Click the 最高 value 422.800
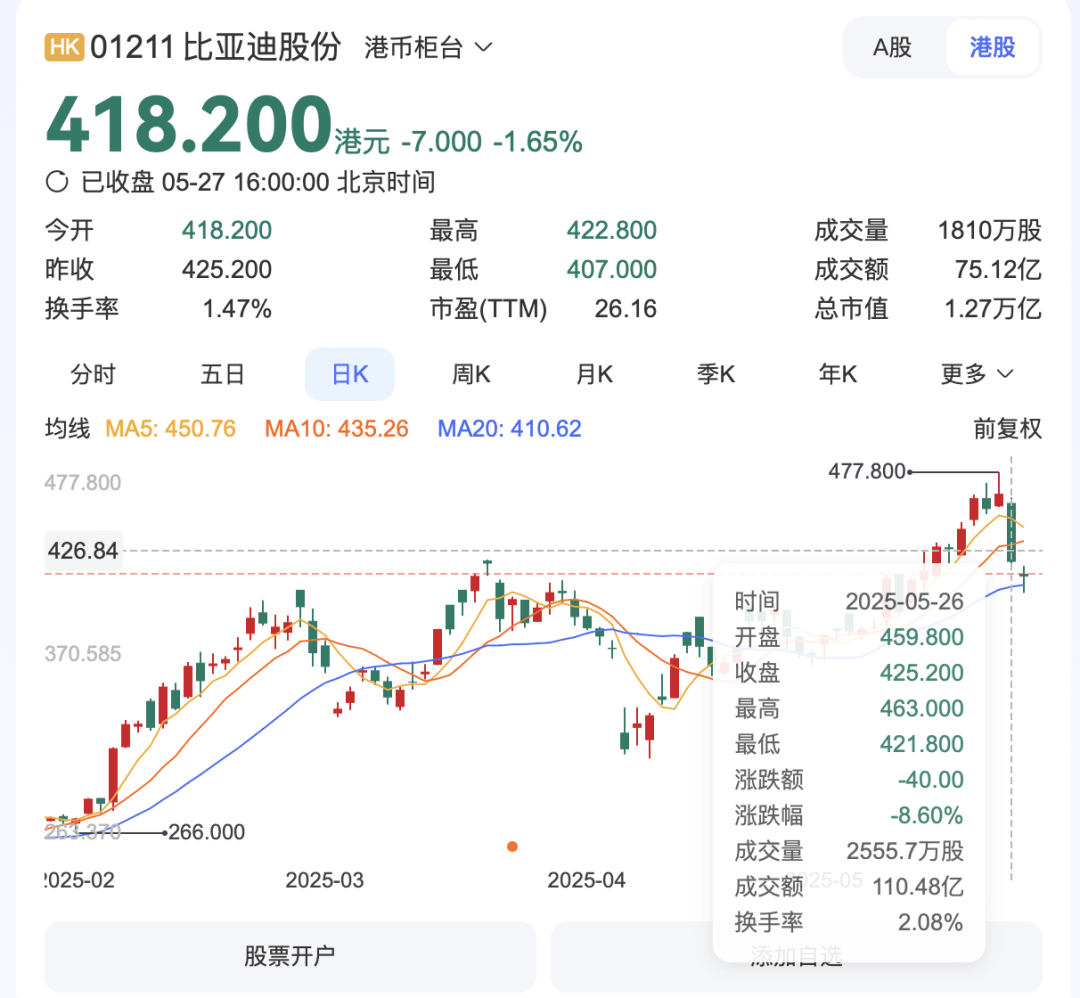The width and height of the screenshot is (1080, 998). pos(612,230)
